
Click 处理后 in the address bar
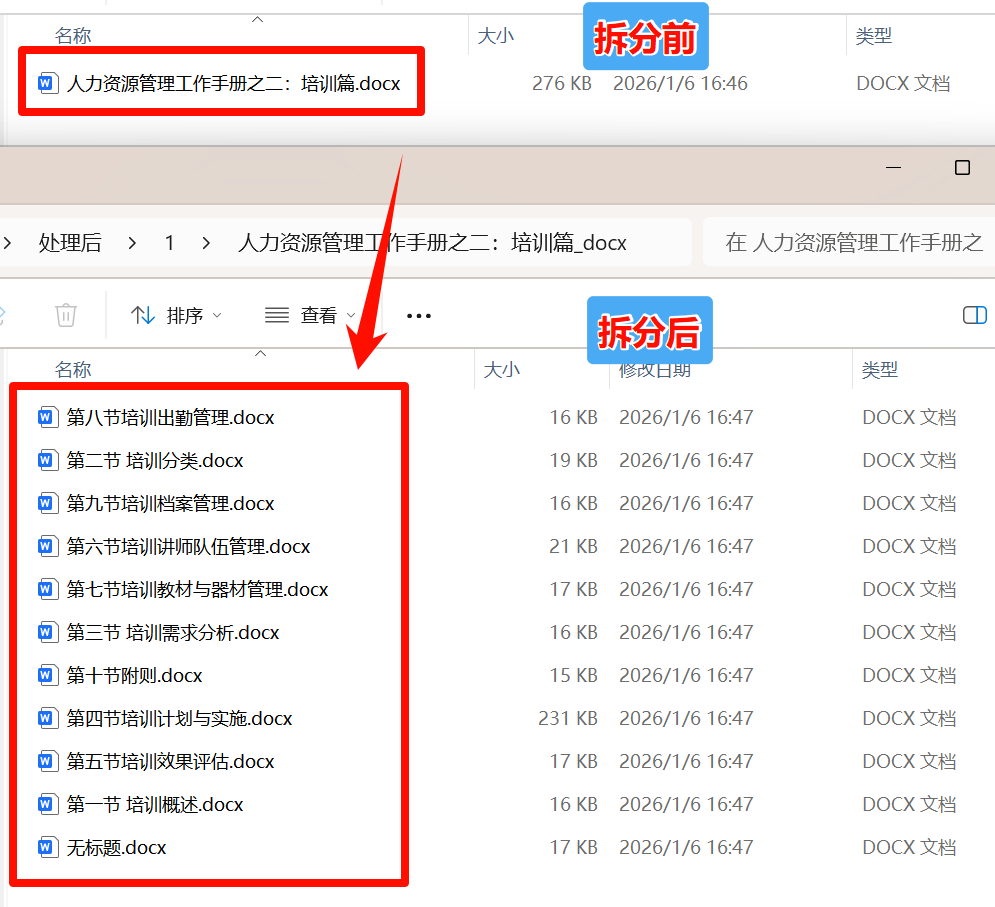pos(70,242)
